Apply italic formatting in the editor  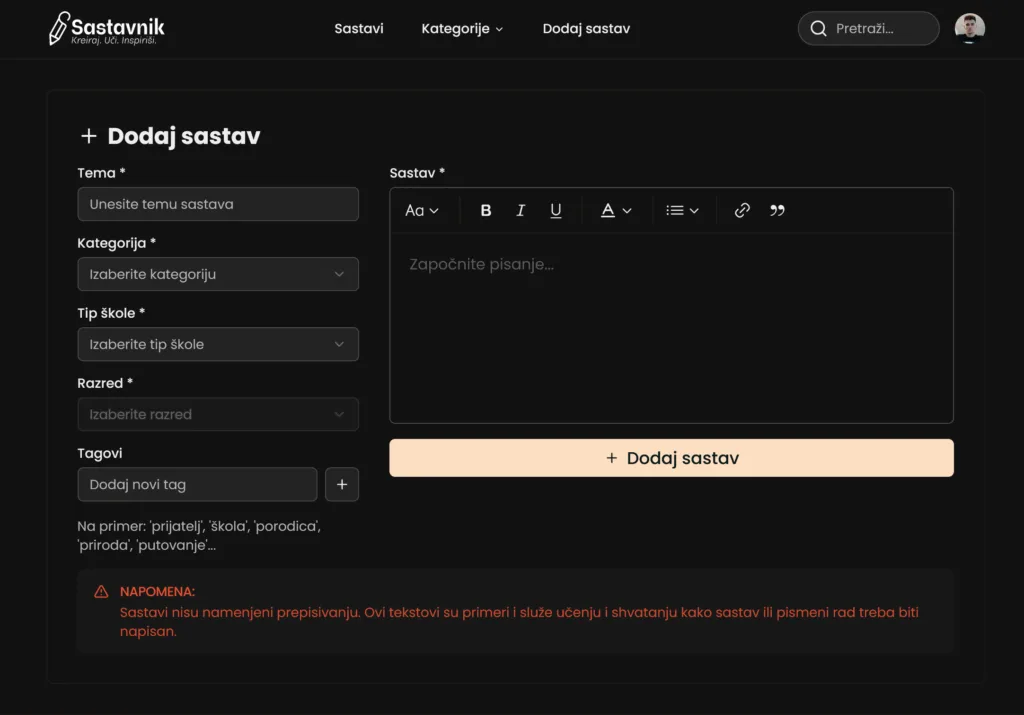tap(520, 211)
